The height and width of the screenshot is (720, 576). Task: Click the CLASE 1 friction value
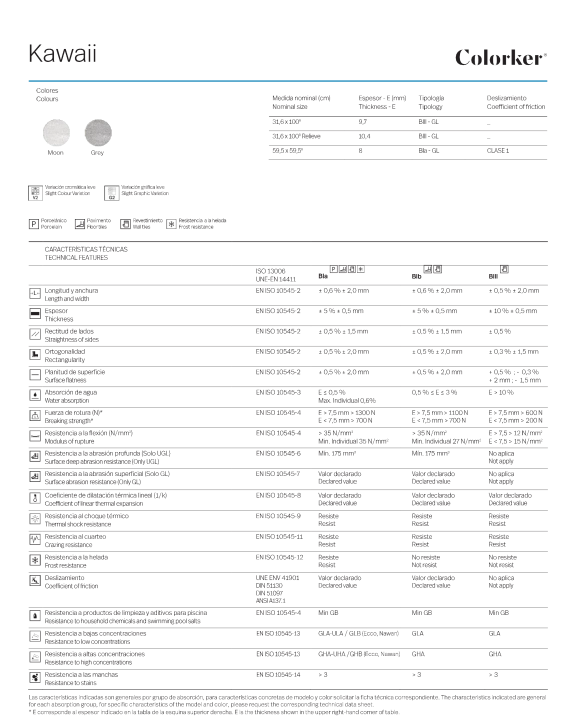[498, 151]
